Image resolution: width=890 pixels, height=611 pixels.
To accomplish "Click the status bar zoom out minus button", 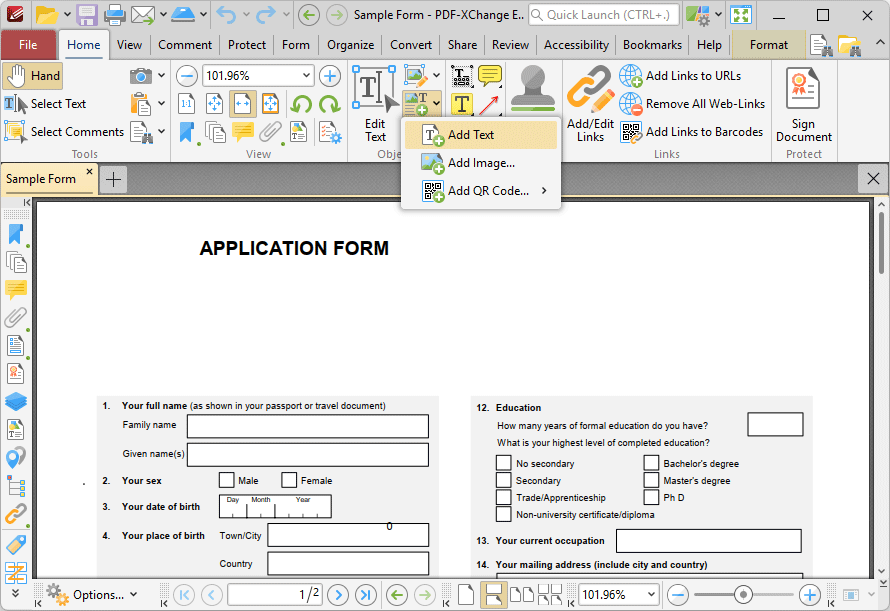I will [678, 595].
